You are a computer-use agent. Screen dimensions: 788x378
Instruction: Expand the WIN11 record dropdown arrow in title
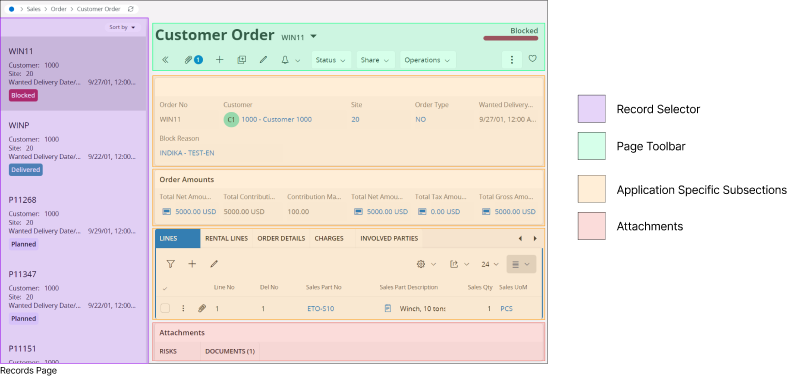[314, 36]
